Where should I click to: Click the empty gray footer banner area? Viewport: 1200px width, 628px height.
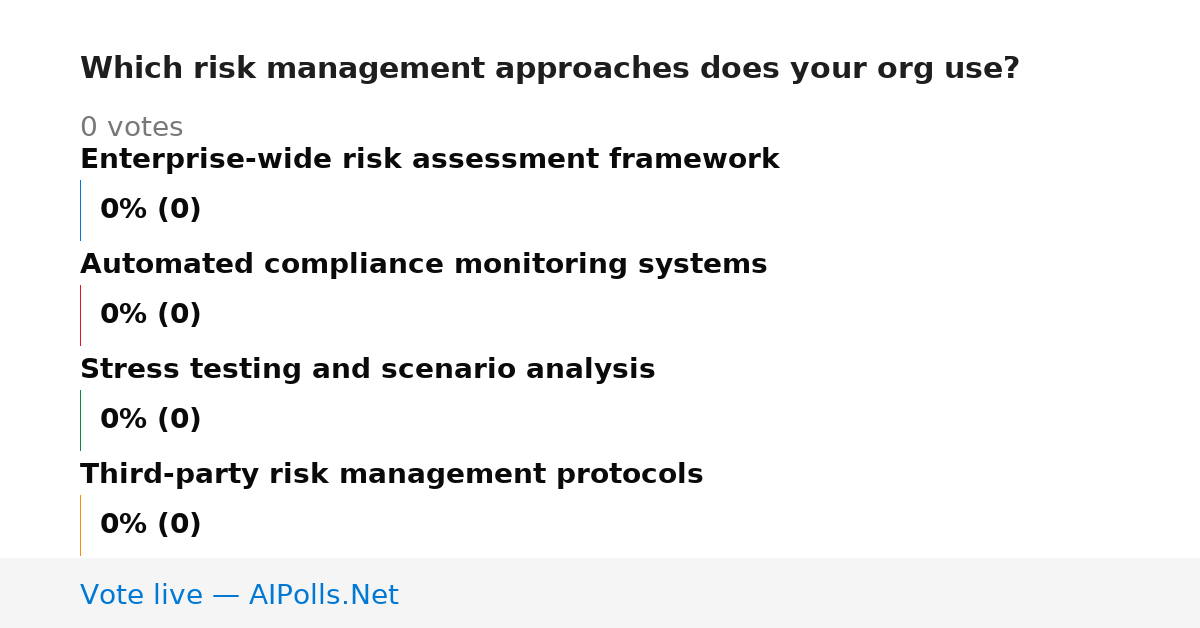click(x=800, y=593)
